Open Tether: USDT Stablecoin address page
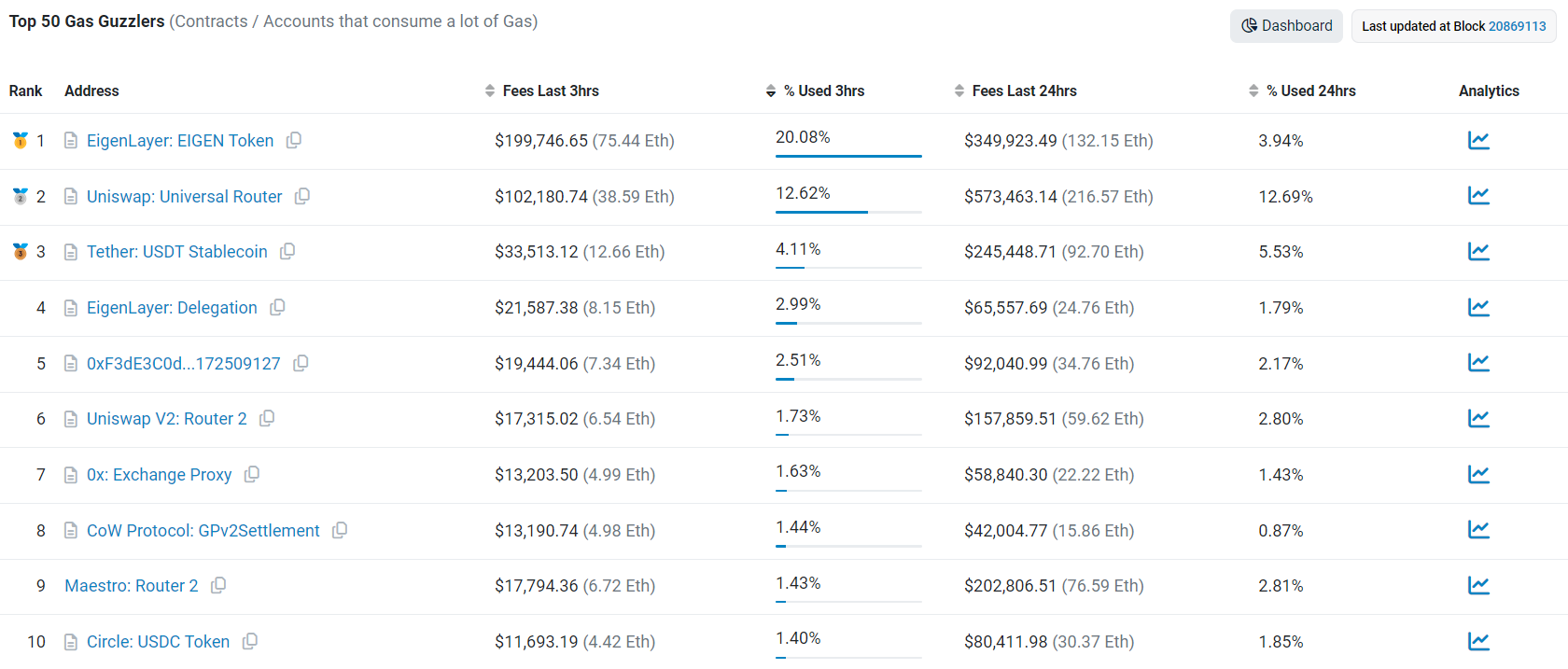 click(x=177, y=252)
